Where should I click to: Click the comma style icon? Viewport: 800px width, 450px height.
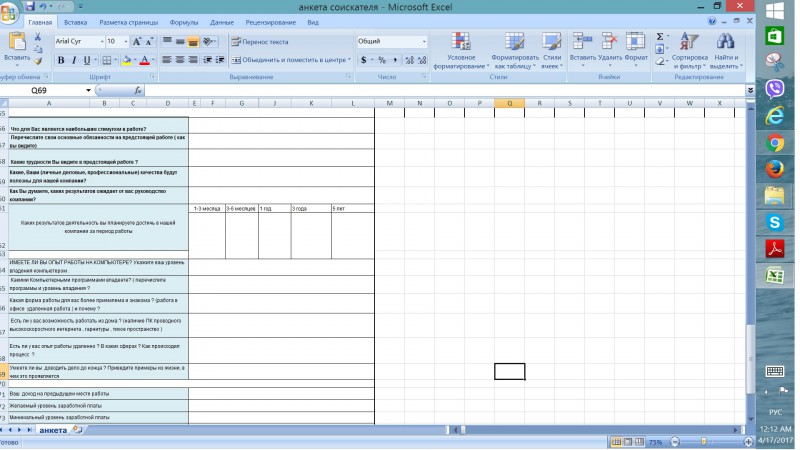[x=395, y=60]
